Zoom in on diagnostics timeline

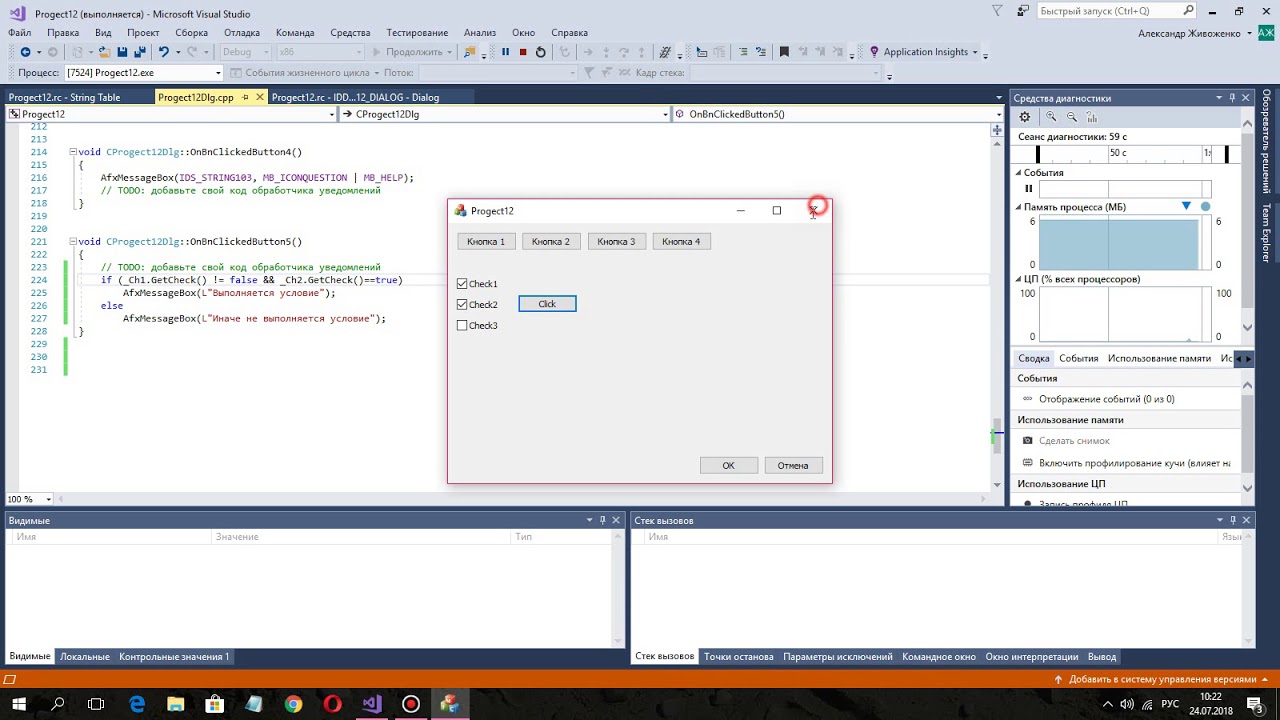coord(1051,117)
